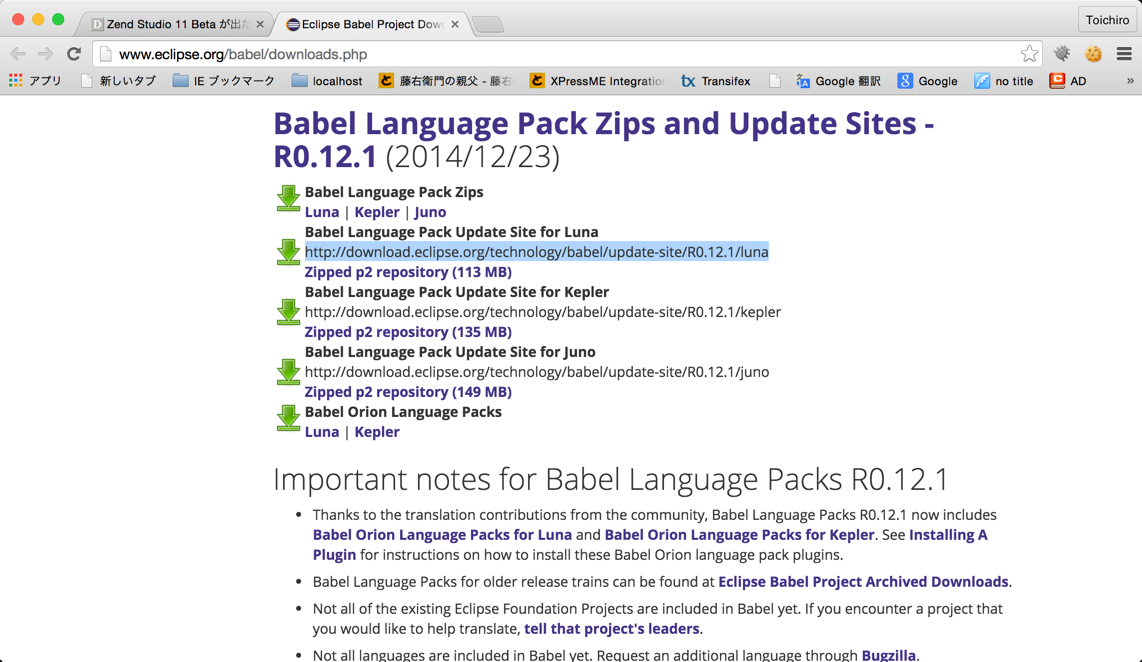The image size is (1142, 662).
Task: Open the Luna link under Language Pack Zips
Action: point(322,212)
